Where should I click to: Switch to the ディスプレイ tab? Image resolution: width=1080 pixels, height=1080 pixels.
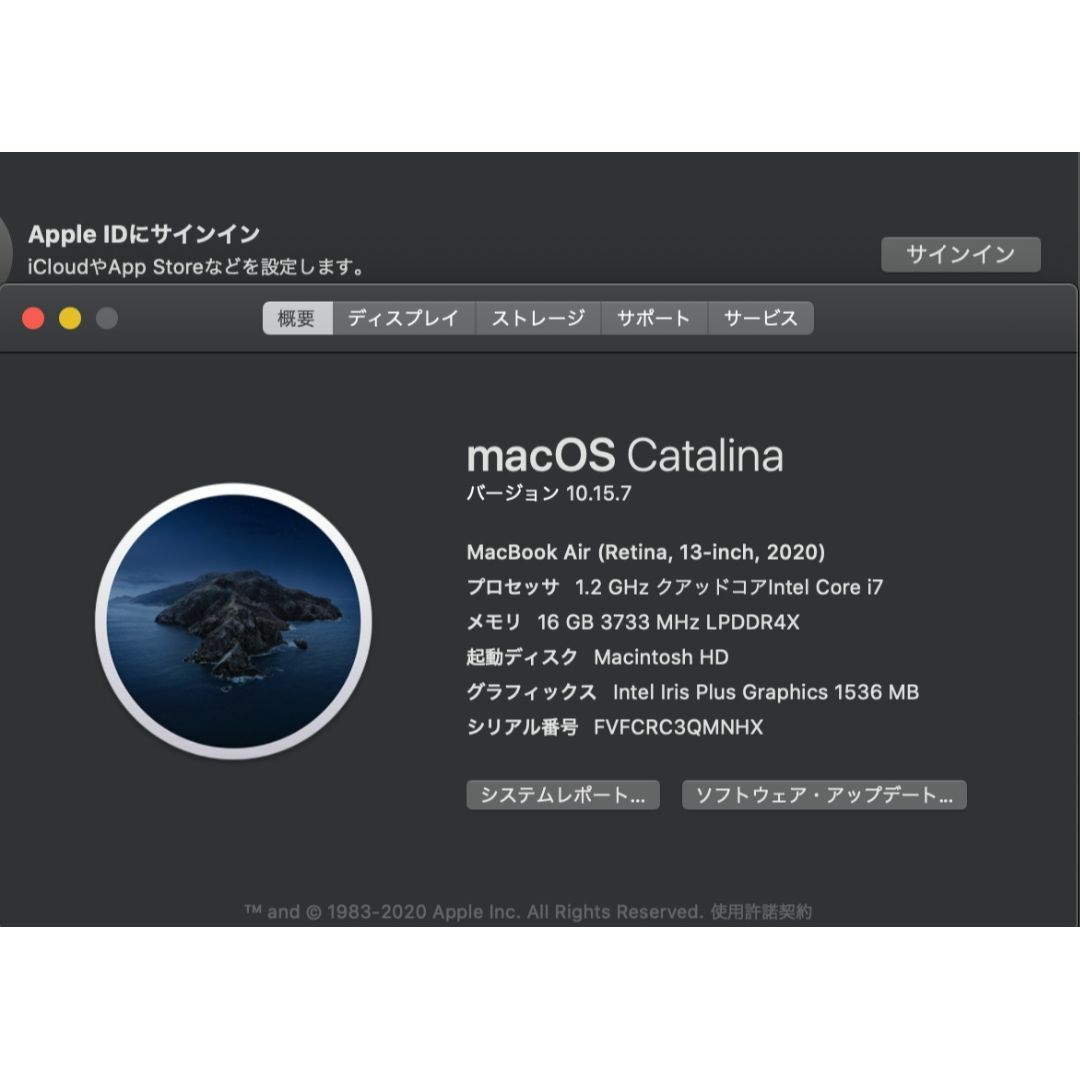(404, 318)
